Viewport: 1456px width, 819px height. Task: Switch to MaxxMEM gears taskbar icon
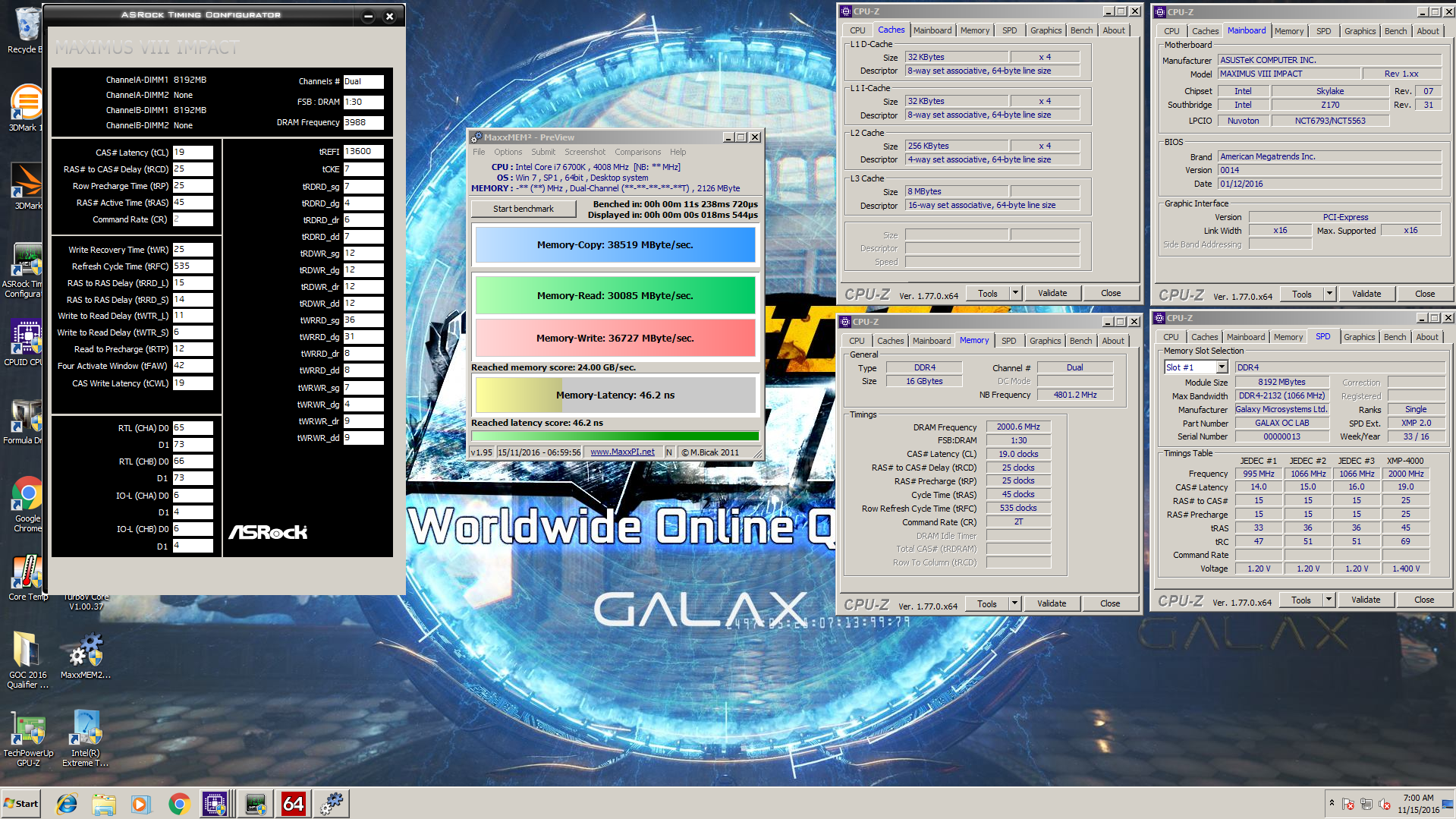point(331,804)
